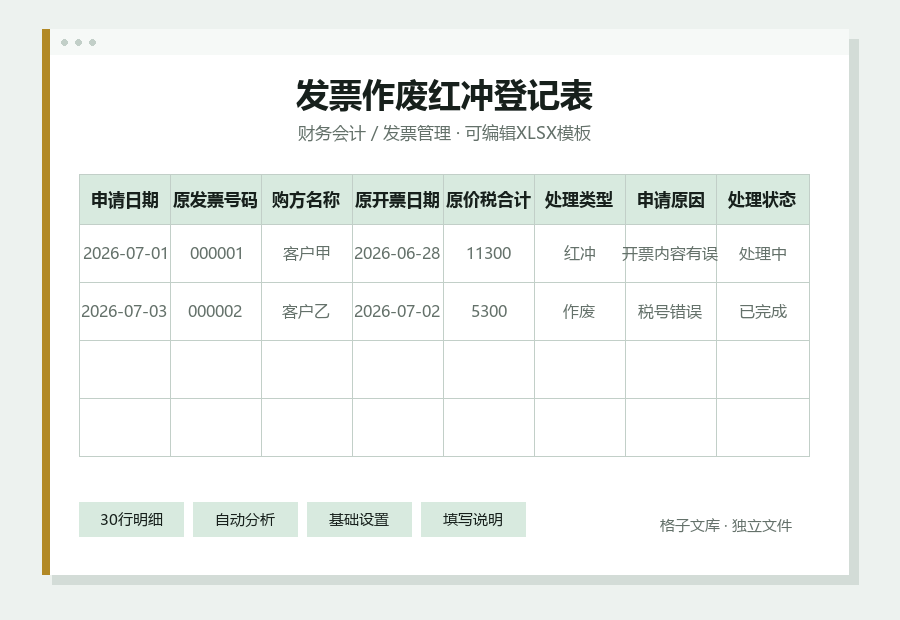The width and height of the screenshot is (900, 620).
Task: Select the 申请原因 column header
Action: (671, 200)
